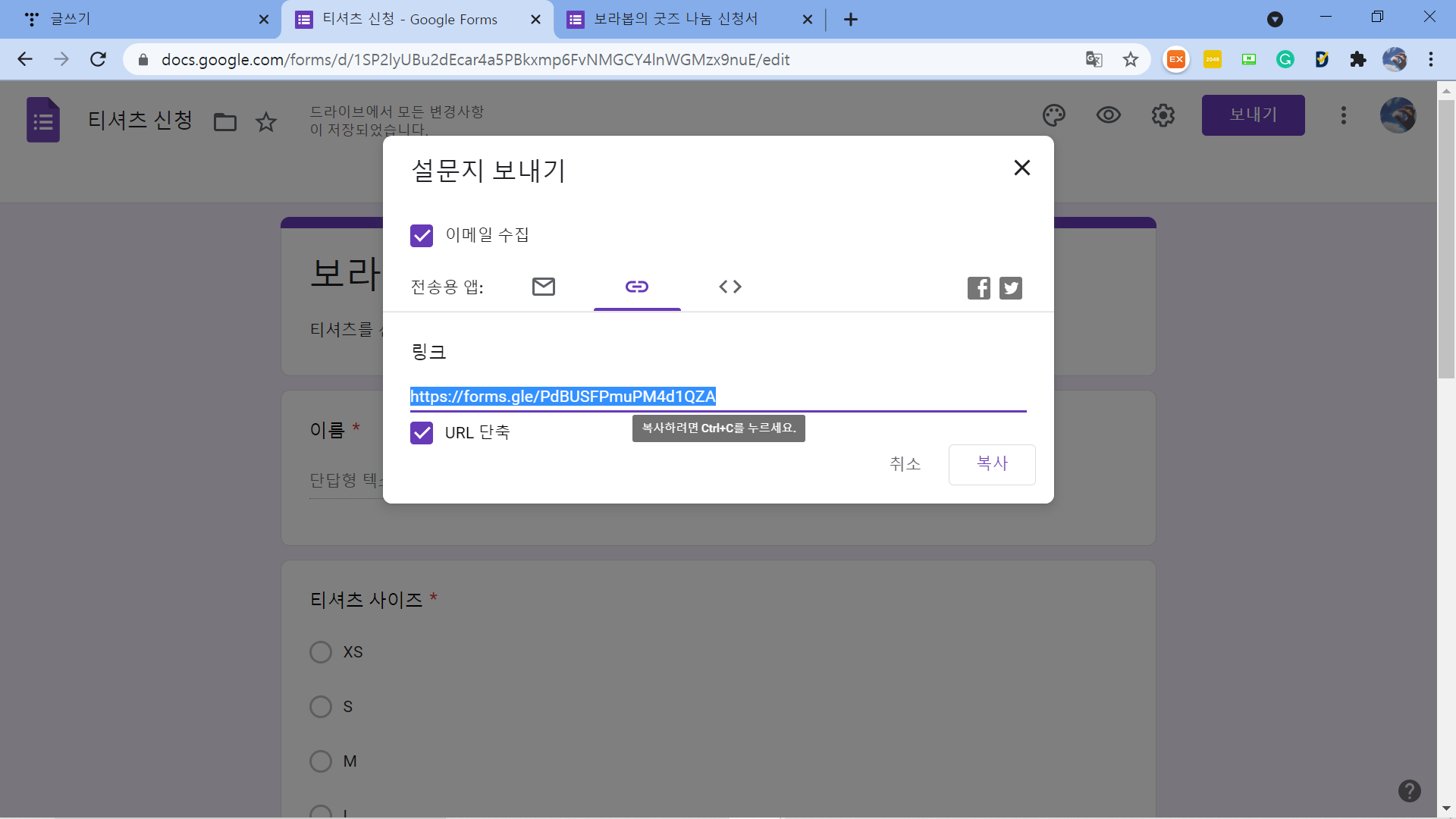Image resolution: width=1456 pixels, height=819 pixels.
Task: Share the form via the Facebook icon
Action: point(978,288)
